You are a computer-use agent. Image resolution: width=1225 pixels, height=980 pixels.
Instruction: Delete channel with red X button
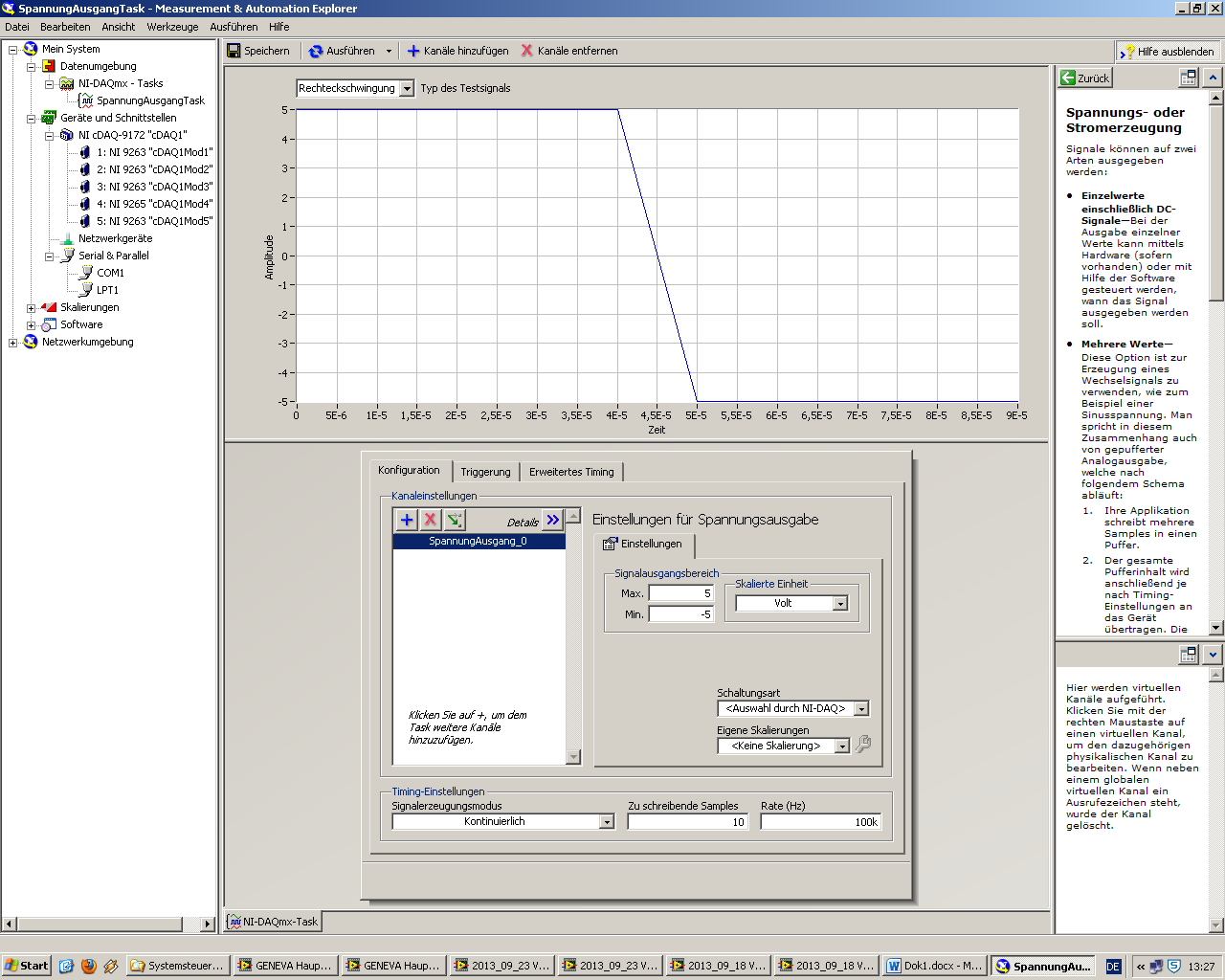point(431,520)
